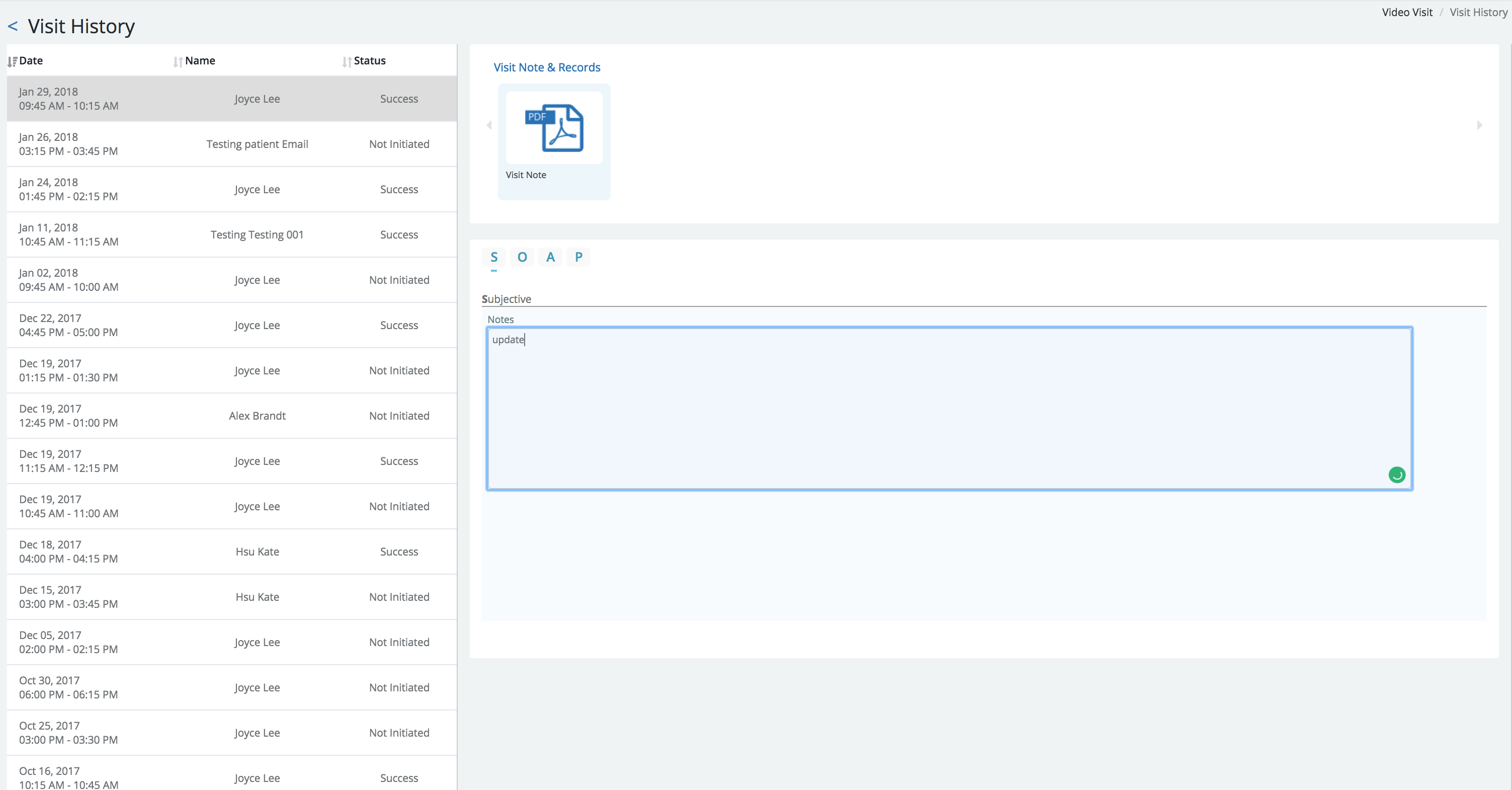Click the Name column sort icon
Viewport: 1512px width, 790px height.
tap(178, 61)
